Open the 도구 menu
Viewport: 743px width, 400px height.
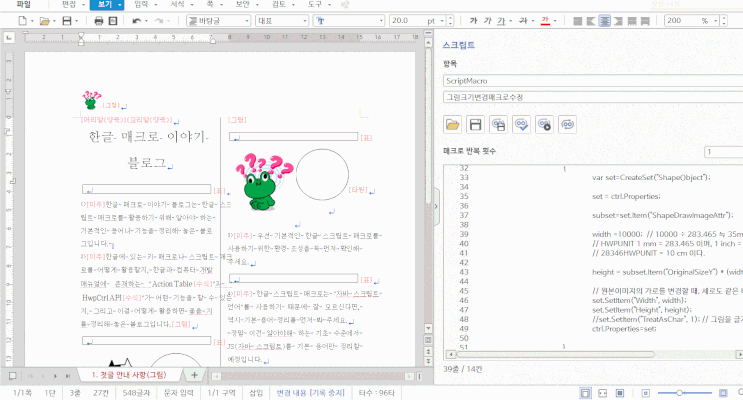(315, 5)
